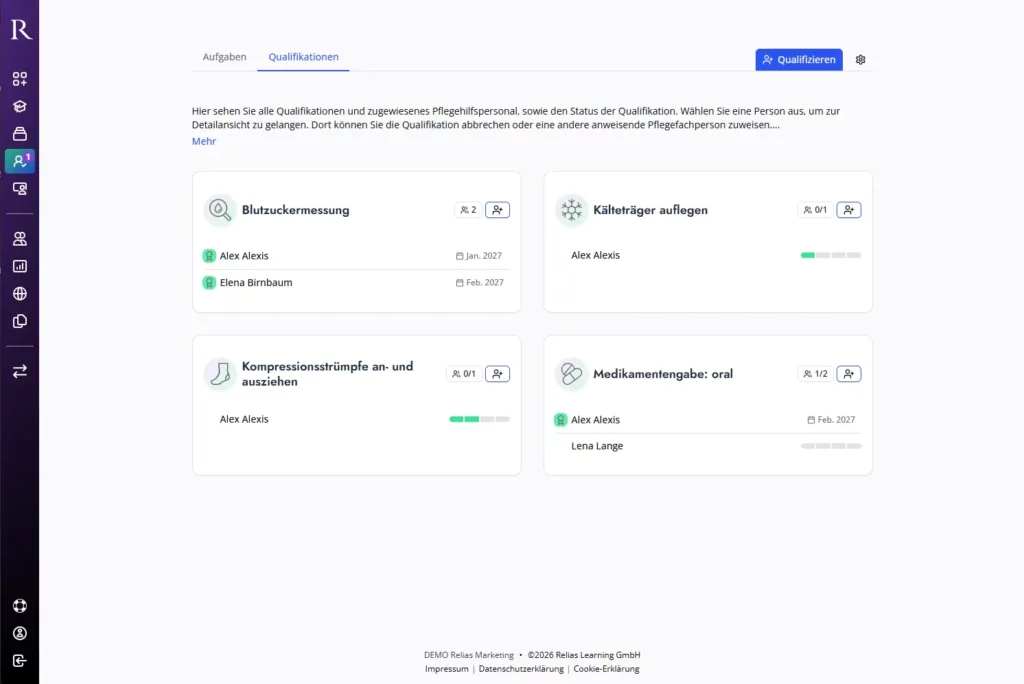
Task: Open the help lifebuoy icon
Action: click(x=20, y=606)
